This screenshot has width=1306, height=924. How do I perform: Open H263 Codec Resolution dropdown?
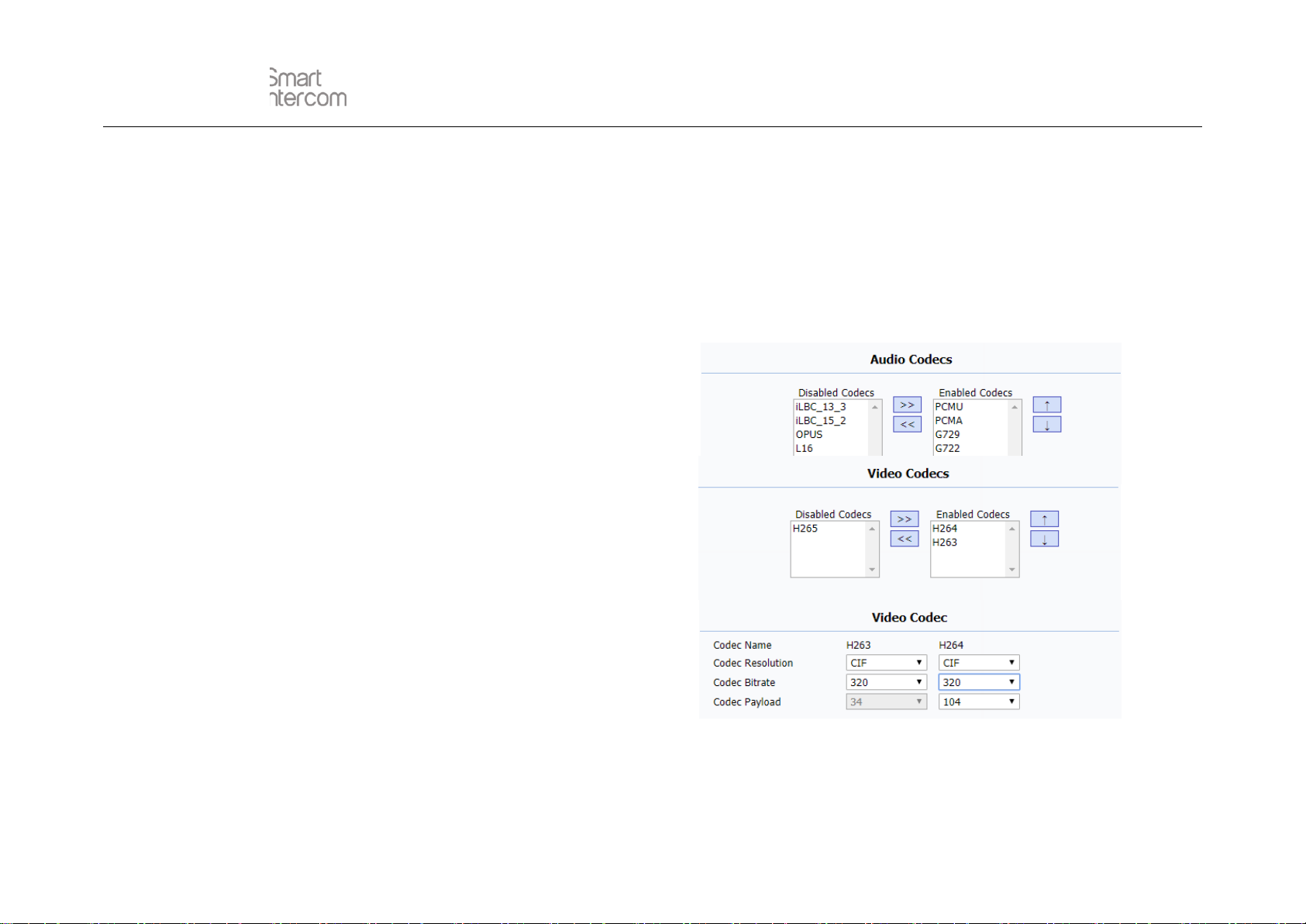[x=886, y=663]
